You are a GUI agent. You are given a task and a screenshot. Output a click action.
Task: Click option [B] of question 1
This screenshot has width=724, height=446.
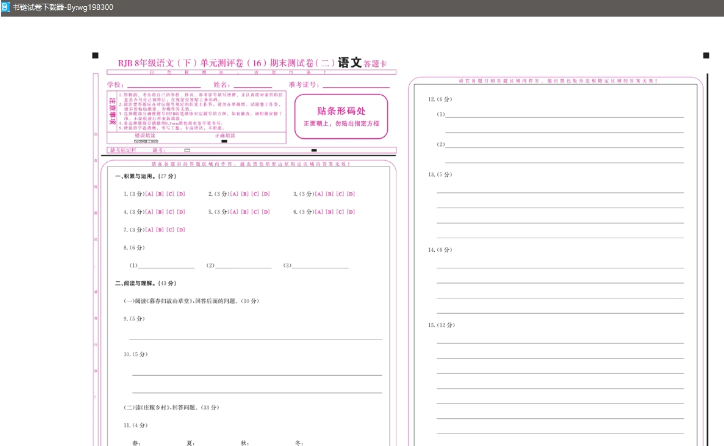click(160, 194)
